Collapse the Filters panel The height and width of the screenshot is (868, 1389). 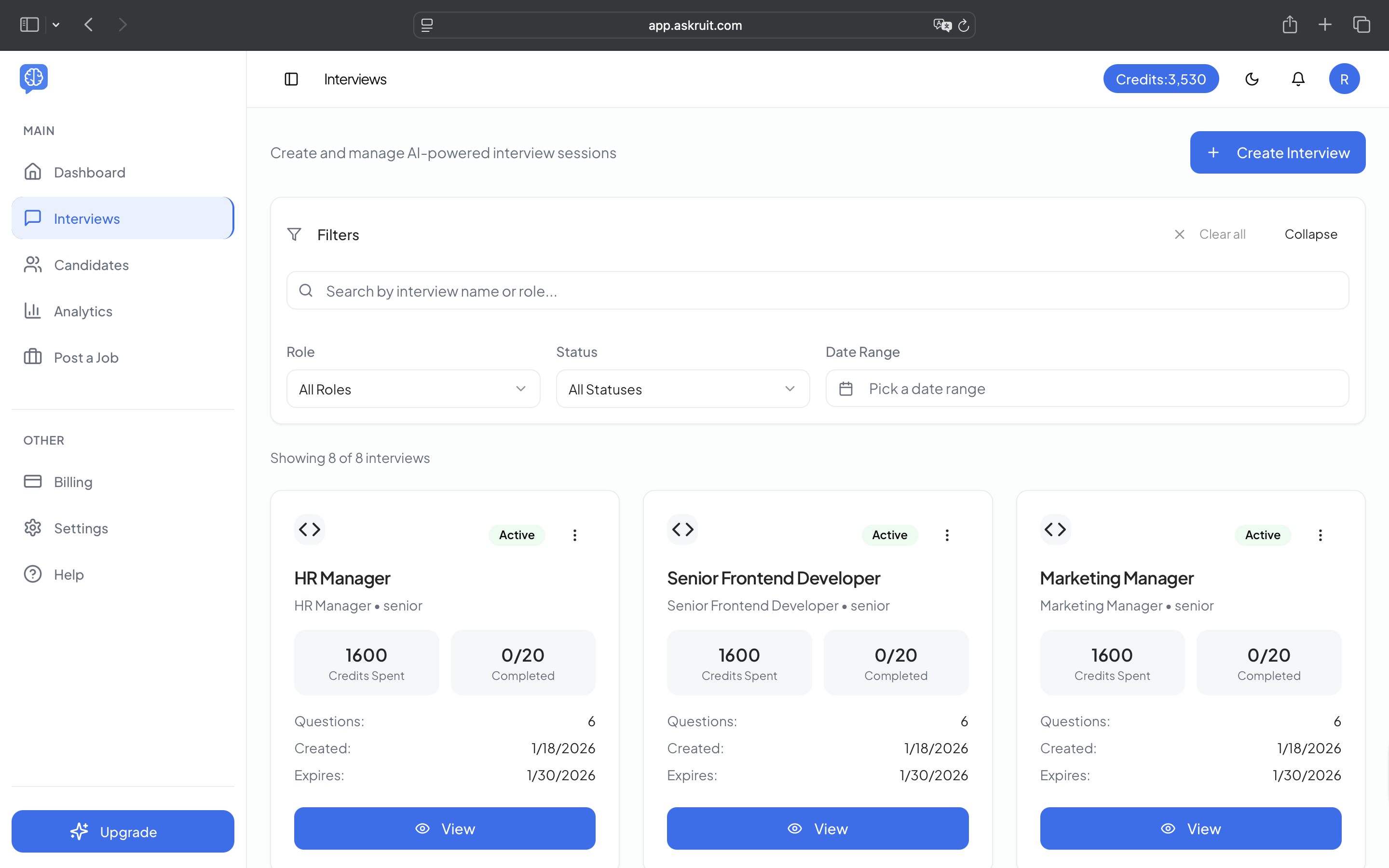(1310, 234)
